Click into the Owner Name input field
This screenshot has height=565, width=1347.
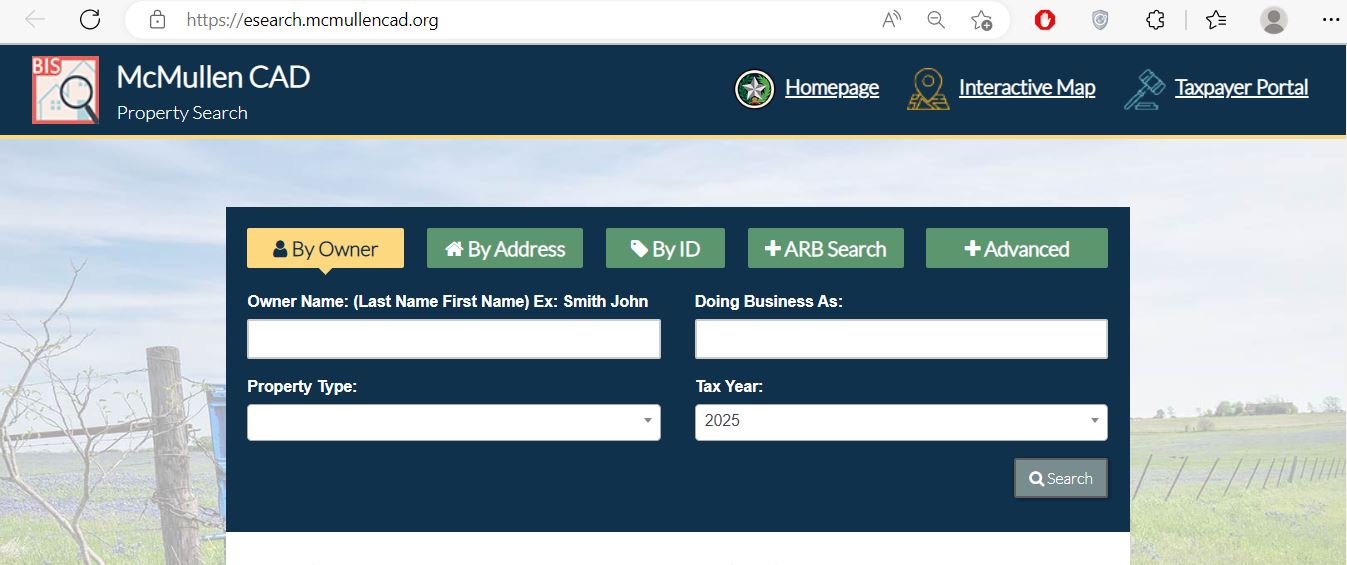coord(453,339)
